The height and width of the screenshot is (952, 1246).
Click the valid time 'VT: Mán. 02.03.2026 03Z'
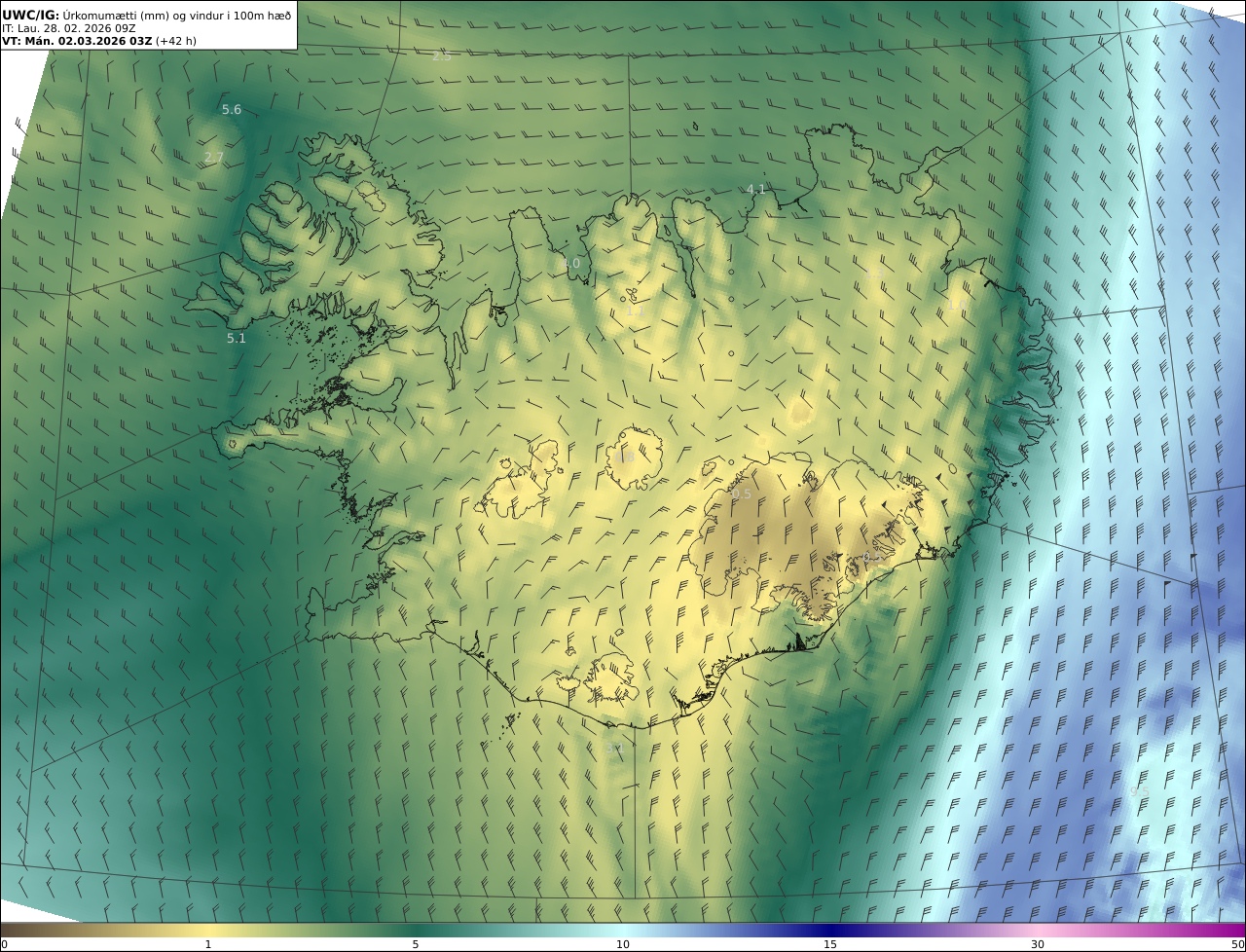[x=77, y=41]
